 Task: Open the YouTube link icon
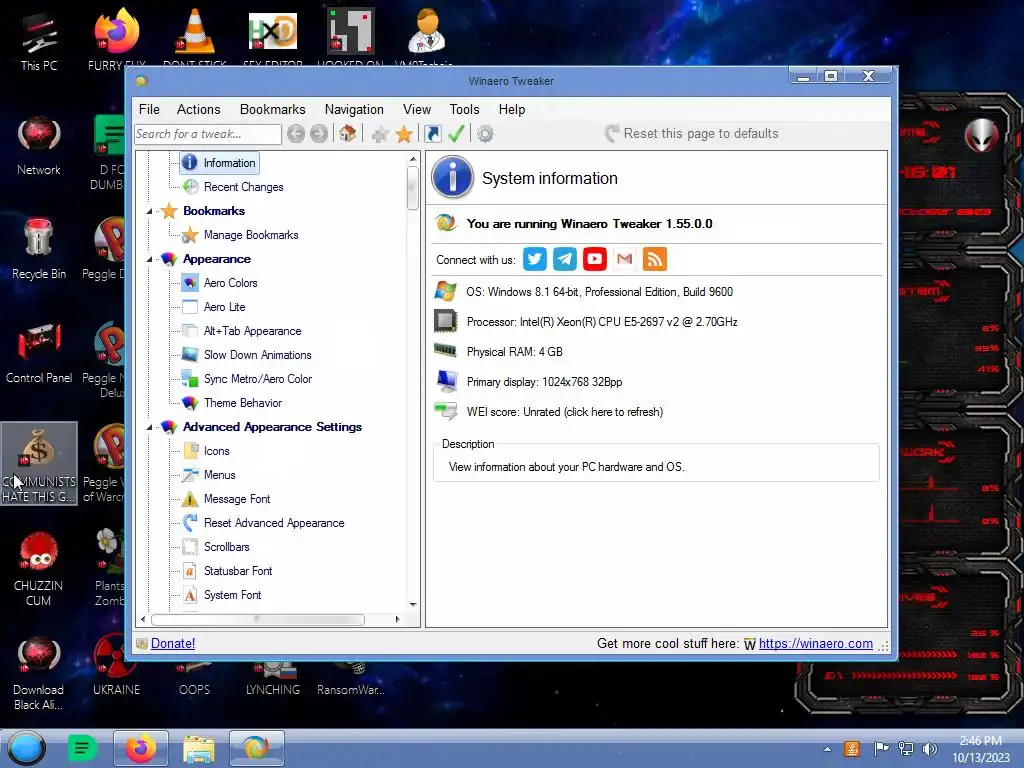595,259
